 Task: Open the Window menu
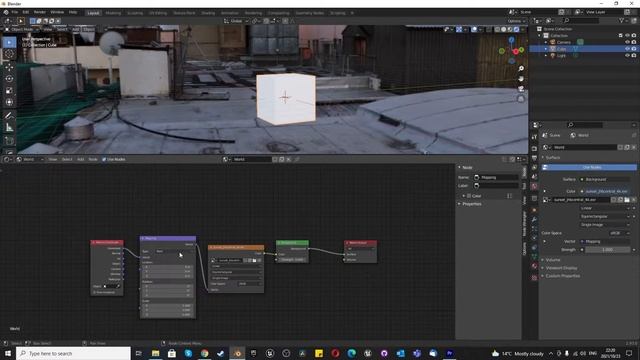pos(57,12)
